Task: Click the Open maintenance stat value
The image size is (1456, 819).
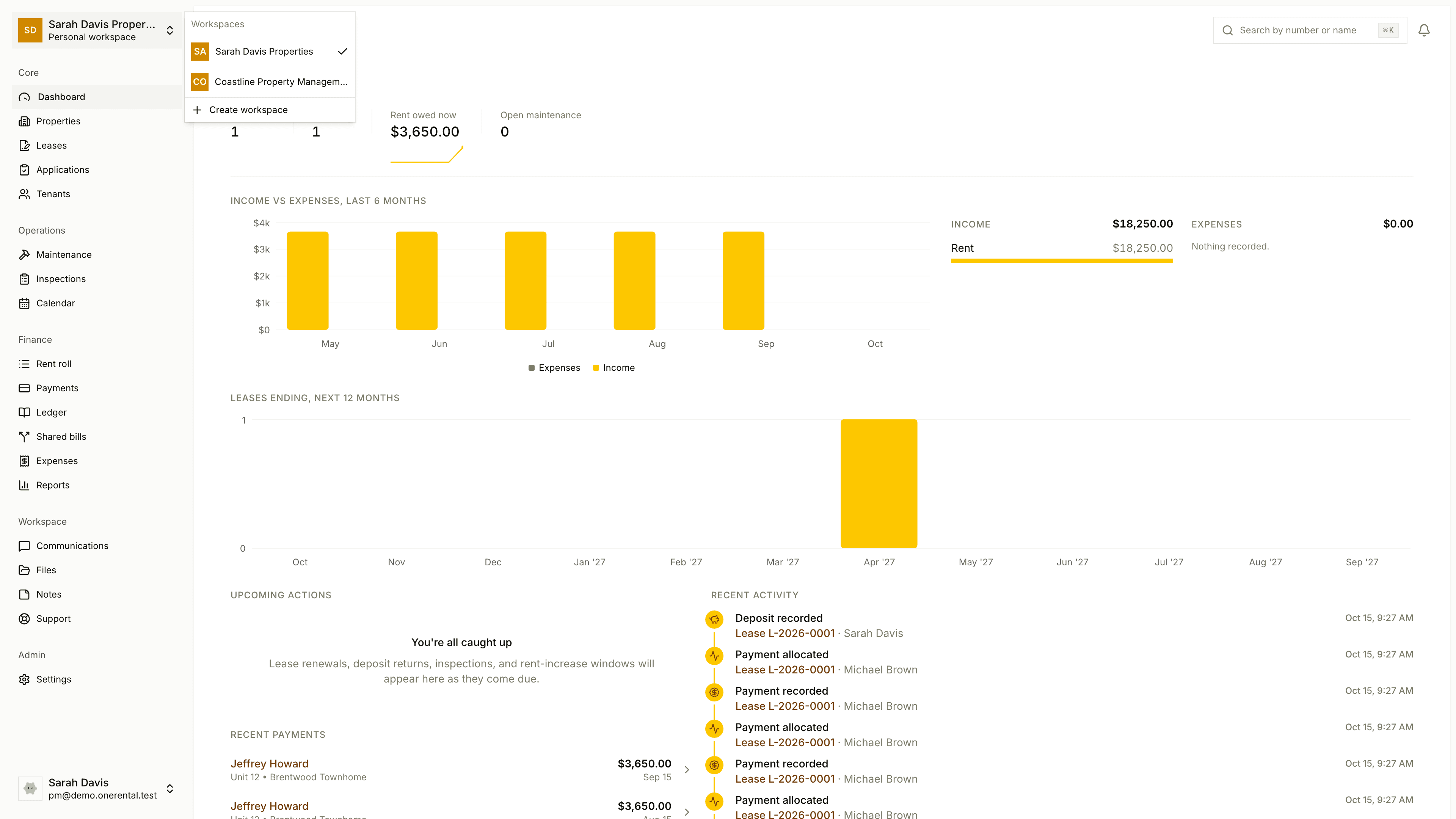Action: 504,132
